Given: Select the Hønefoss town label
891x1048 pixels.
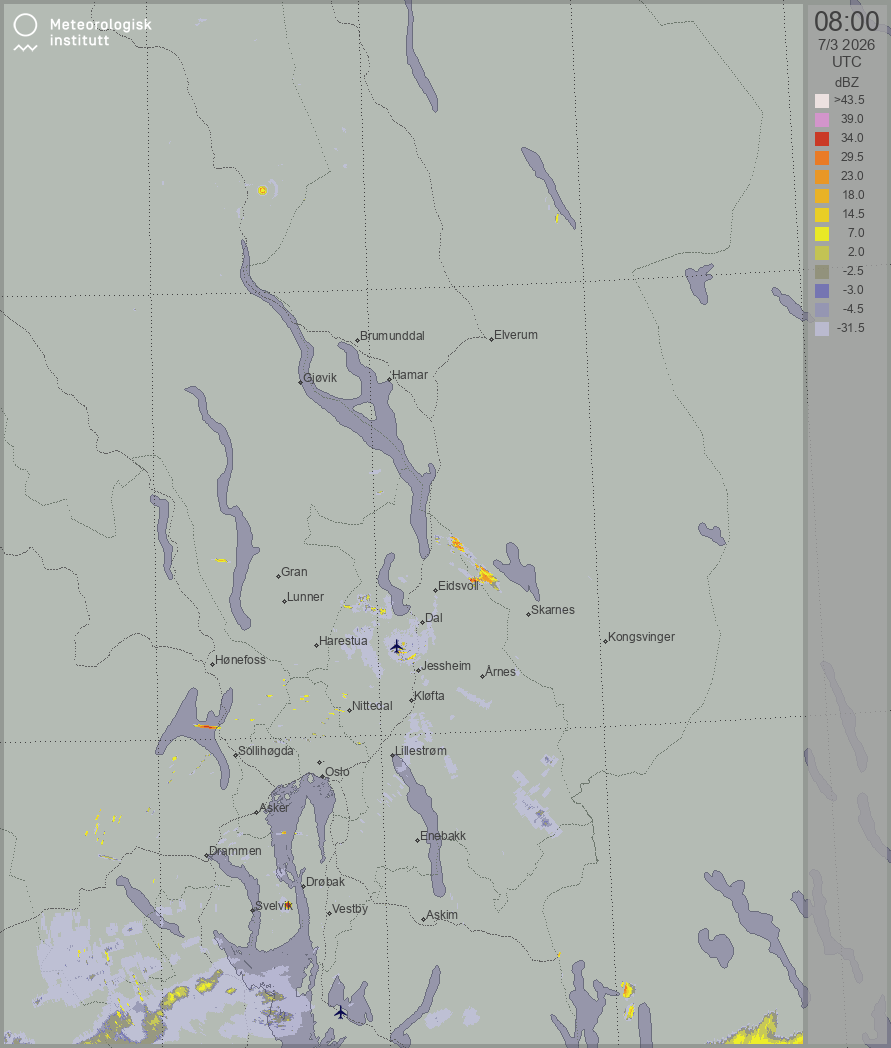Looking at the screenshot, I should pos(241,660).
